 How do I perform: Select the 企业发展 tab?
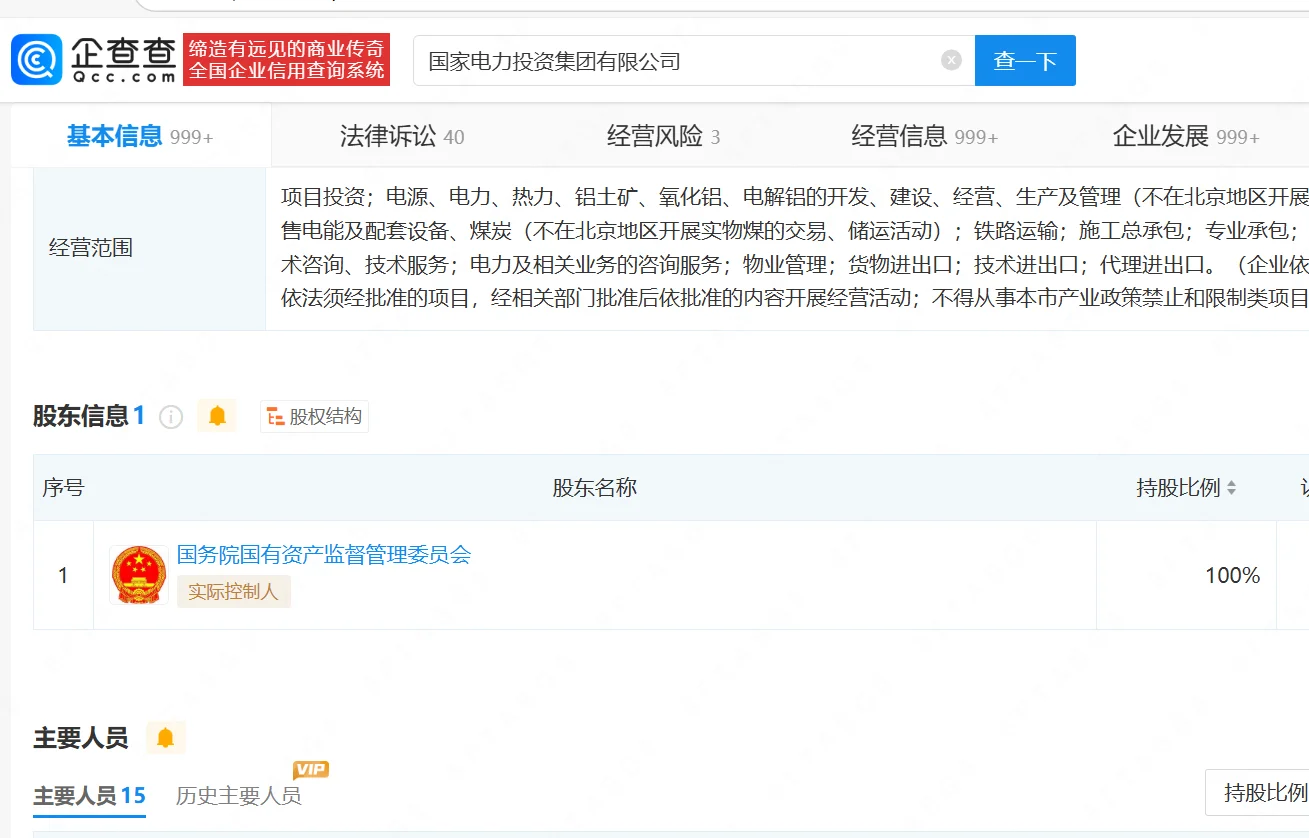point(1186,136)
